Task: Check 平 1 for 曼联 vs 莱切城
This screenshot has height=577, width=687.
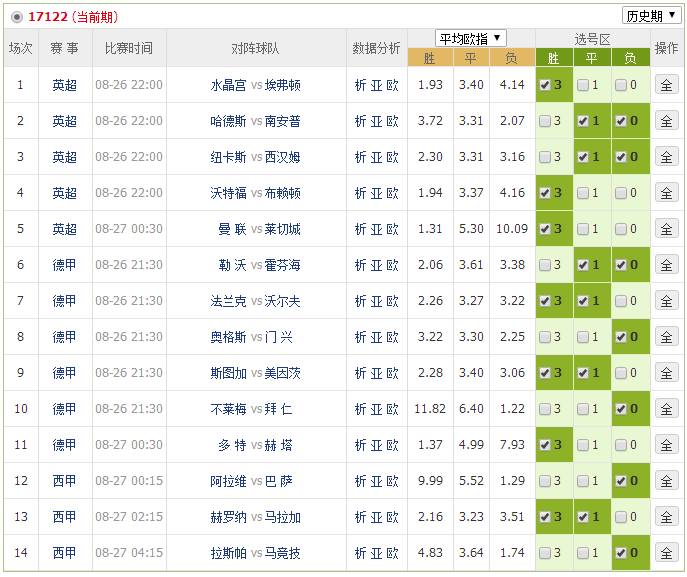Action: click(583, 229)
